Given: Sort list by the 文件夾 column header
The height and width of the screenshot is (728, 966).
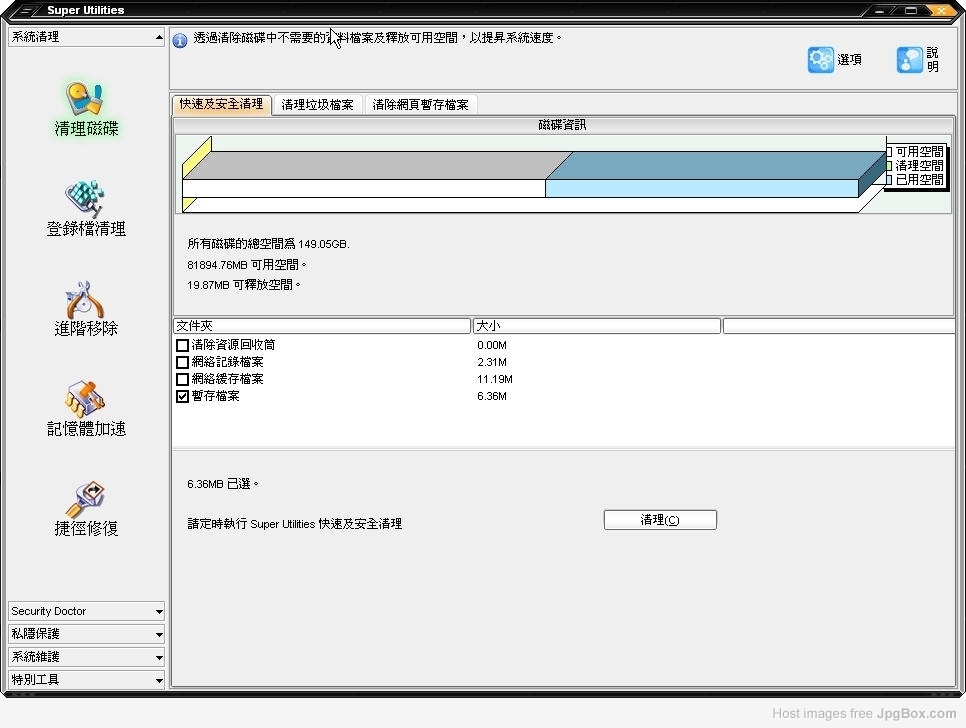Looking at the screenshot, I should click(322, 326).
